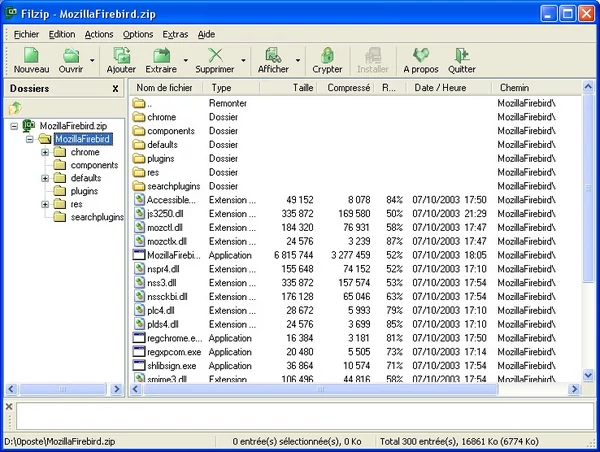
Task: Click the searchplugins folder icon in list
Action: click(x=139, y=186)
